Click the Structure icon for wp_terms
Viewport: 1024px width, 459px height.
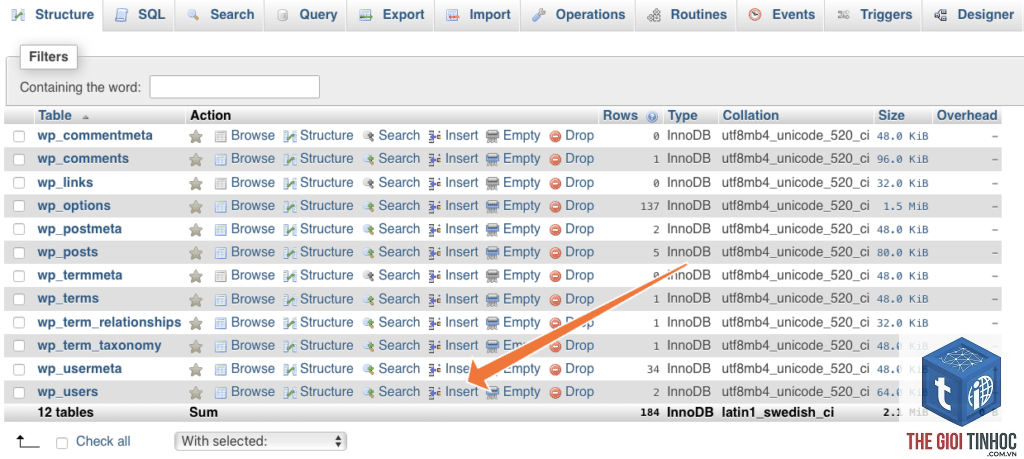(290, 299)
